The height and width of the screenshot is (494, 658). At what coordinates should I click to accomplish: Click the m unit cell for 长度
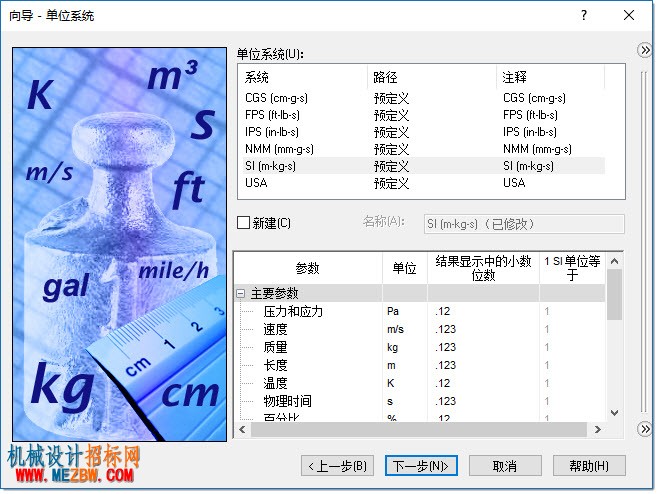405,366
